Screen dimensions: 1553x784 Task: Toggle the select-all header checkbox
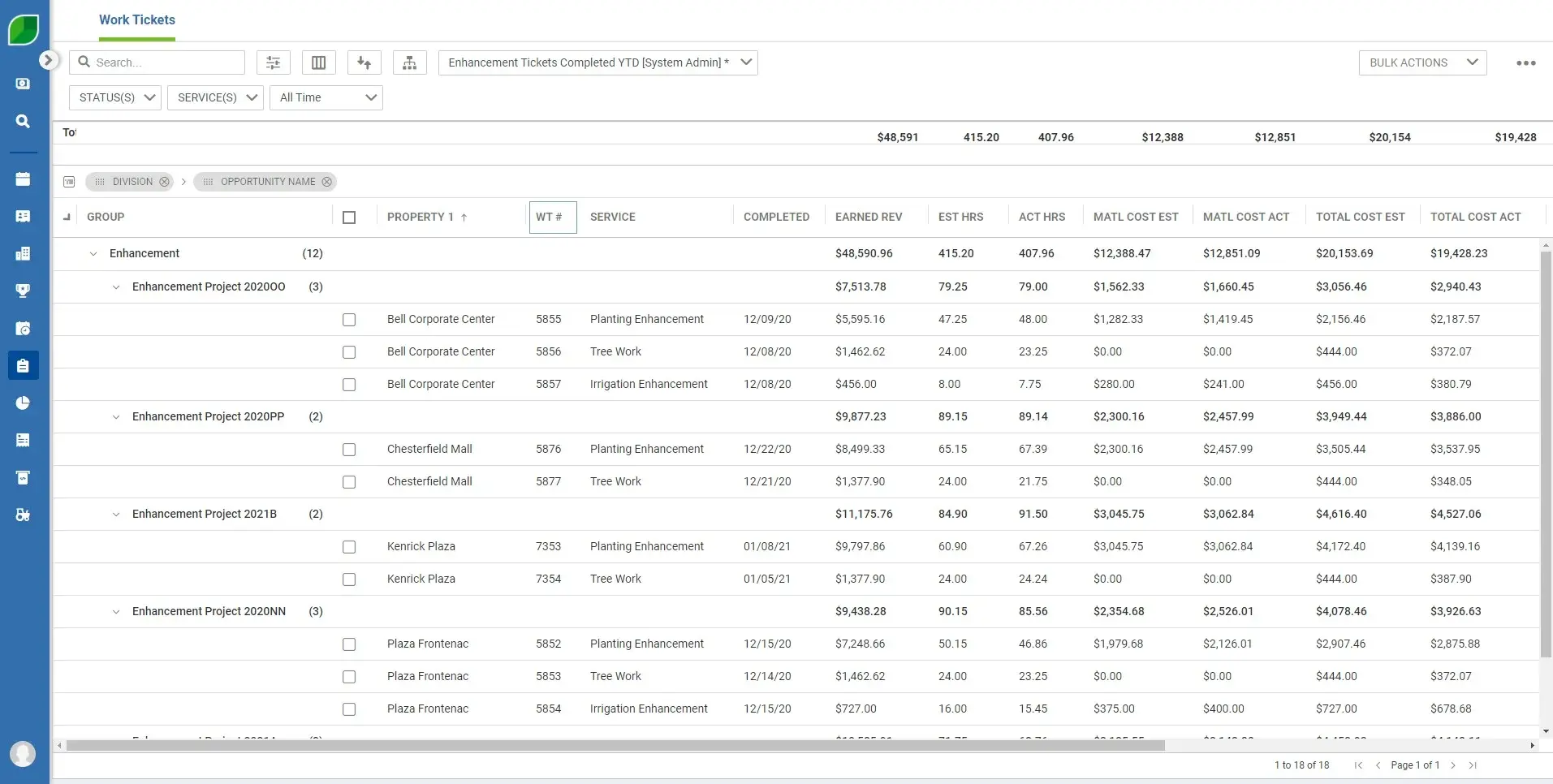(349, 218)
